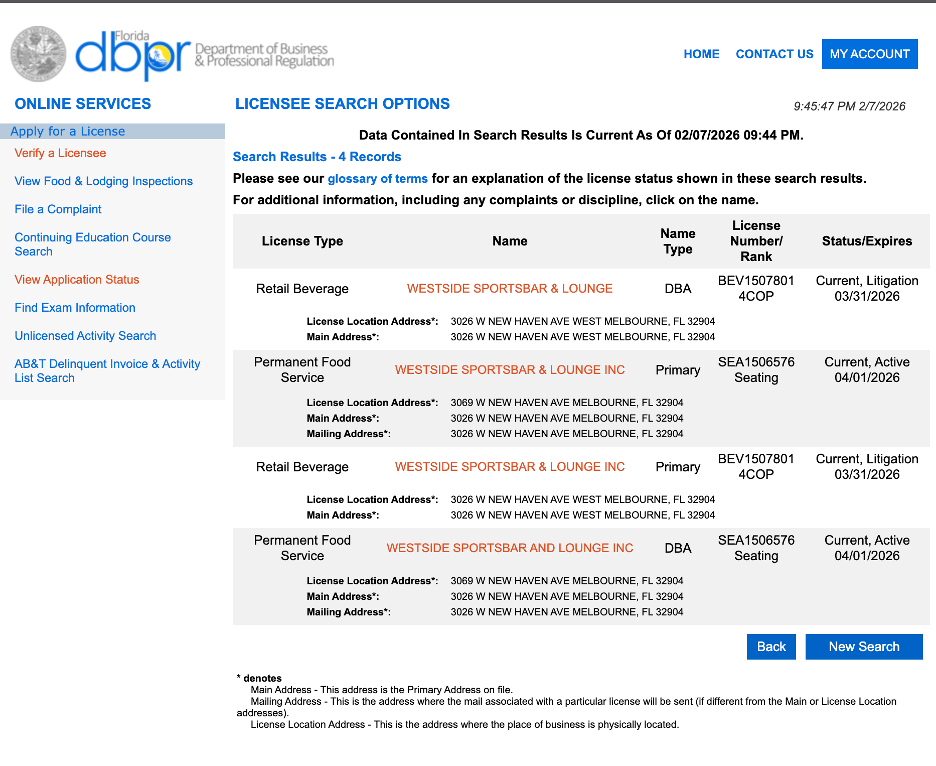Open WESTSIDE SPORTSBAR AND LOUNGE INC DBA record
936x766 pixels.
point(509,548)
